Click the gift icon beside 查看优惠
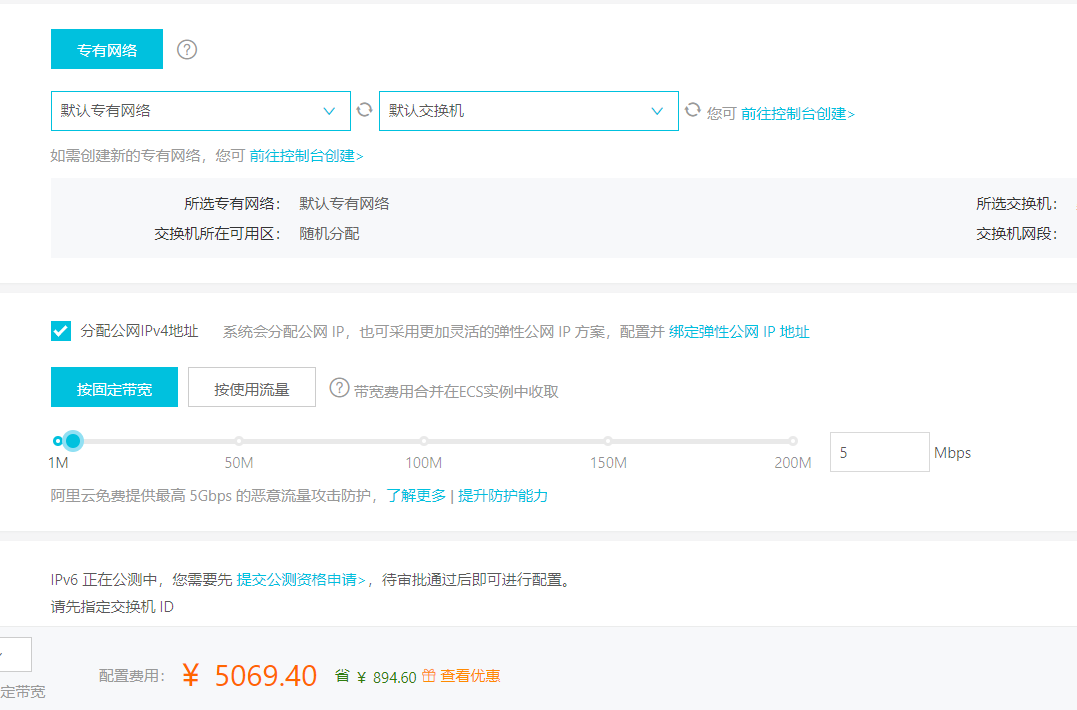The width and height of the screenshot is (1077, 710). click(x=429, y=676)
